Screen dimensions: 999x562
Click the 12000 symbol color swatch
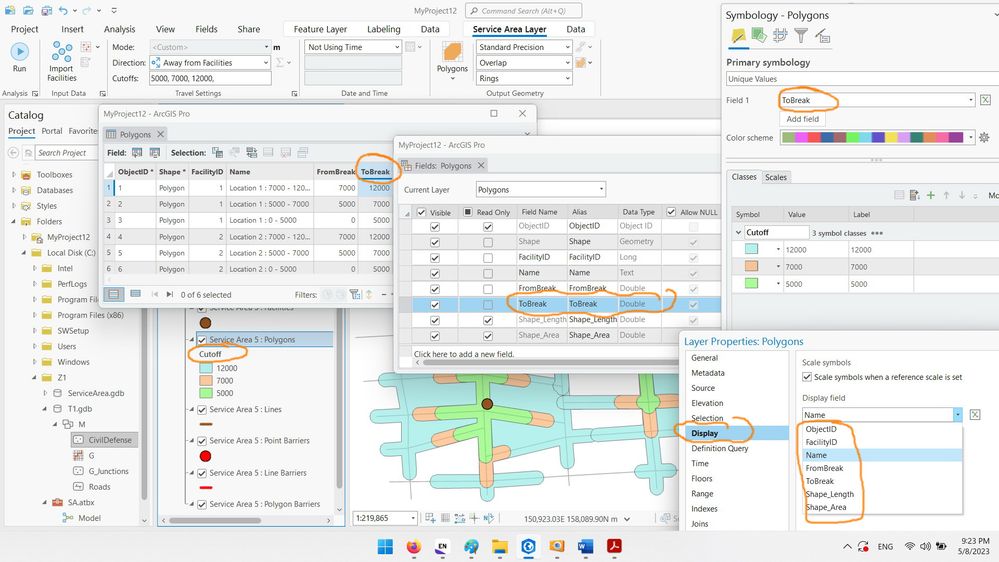[x=753, y=249]
